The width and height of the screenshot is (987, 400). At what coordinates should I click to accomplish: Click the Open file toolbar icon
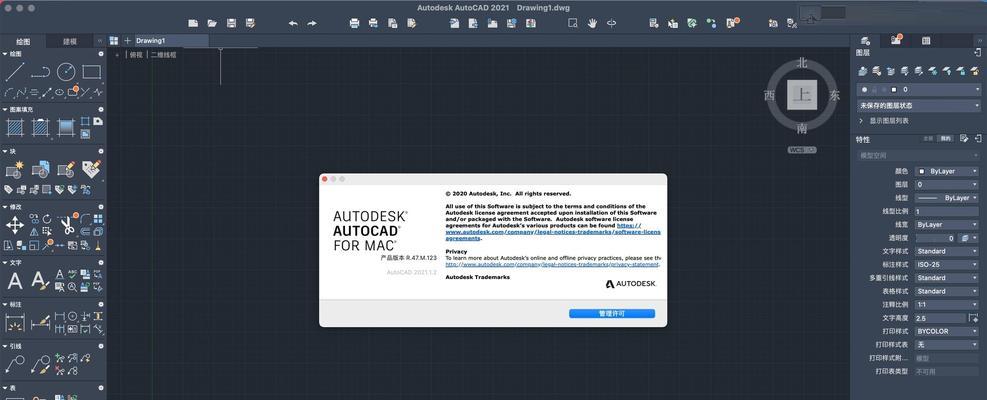tap(212, 23)
